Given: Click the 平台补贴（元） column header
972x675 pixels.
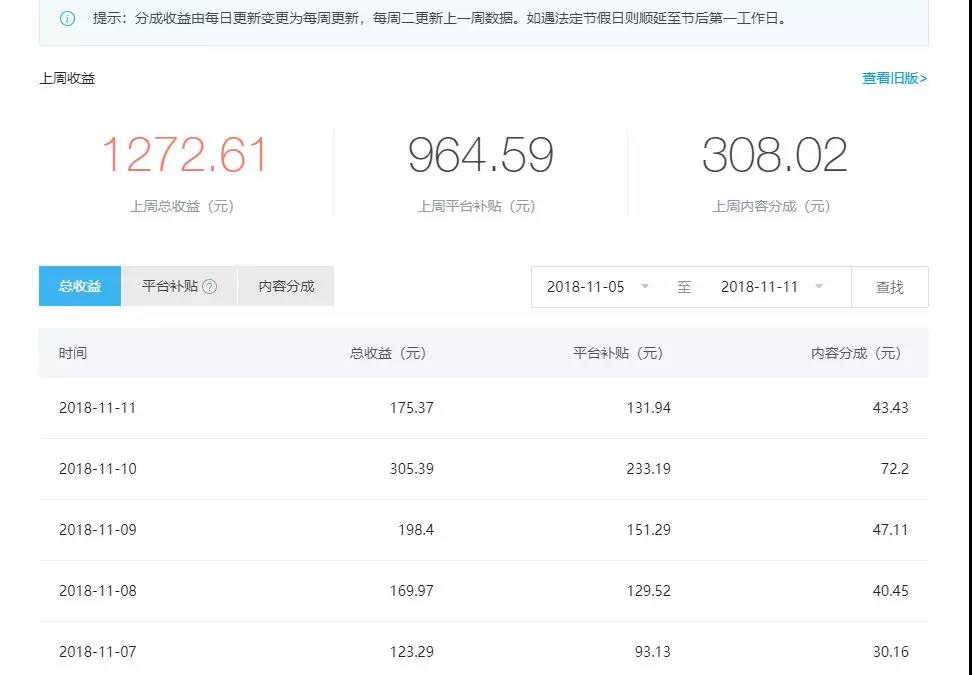Looking at the screenshot, I should [617, 353].
